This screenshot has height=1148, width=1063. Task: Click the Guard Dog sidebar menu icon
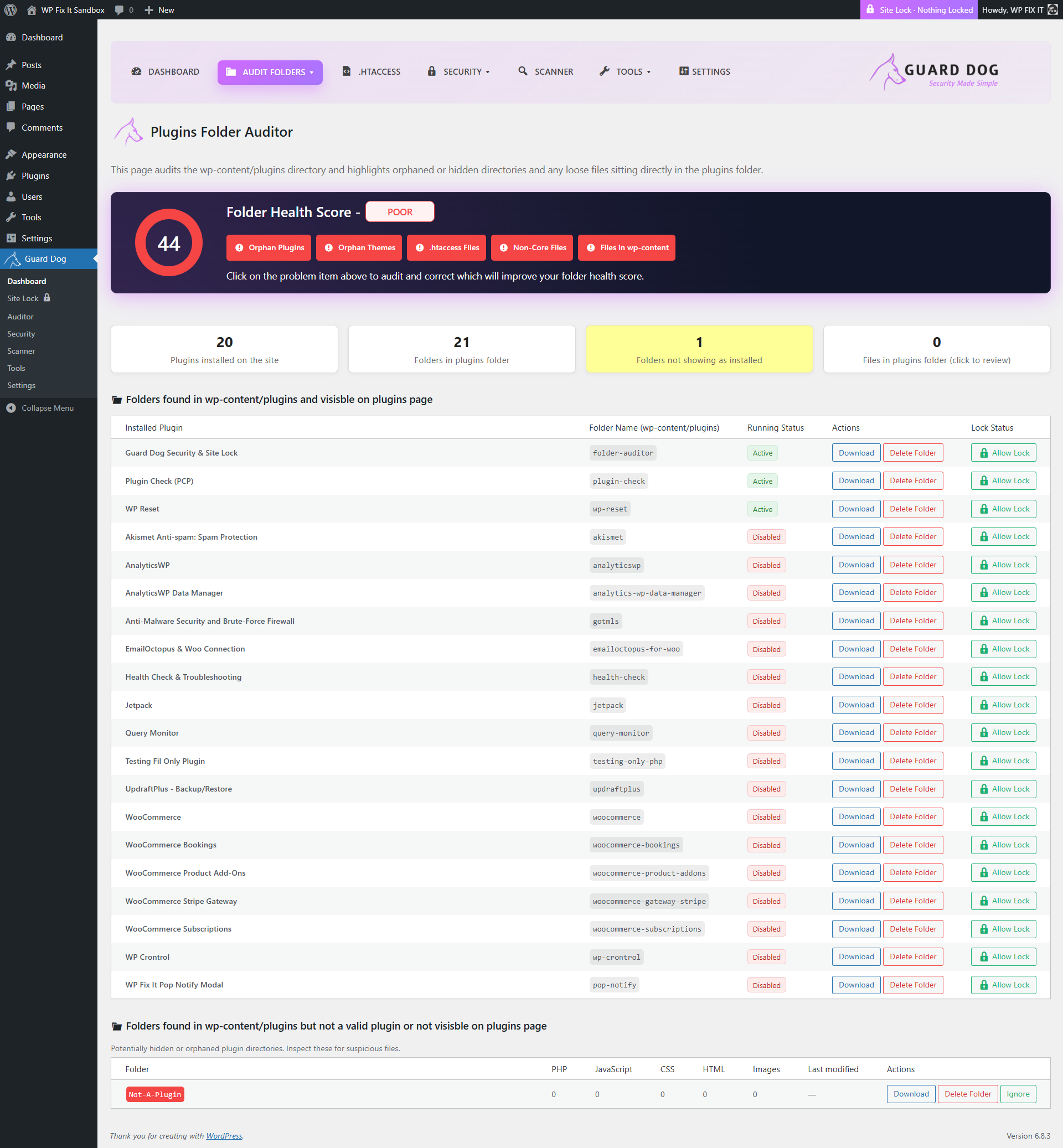(x=12, y=259)
